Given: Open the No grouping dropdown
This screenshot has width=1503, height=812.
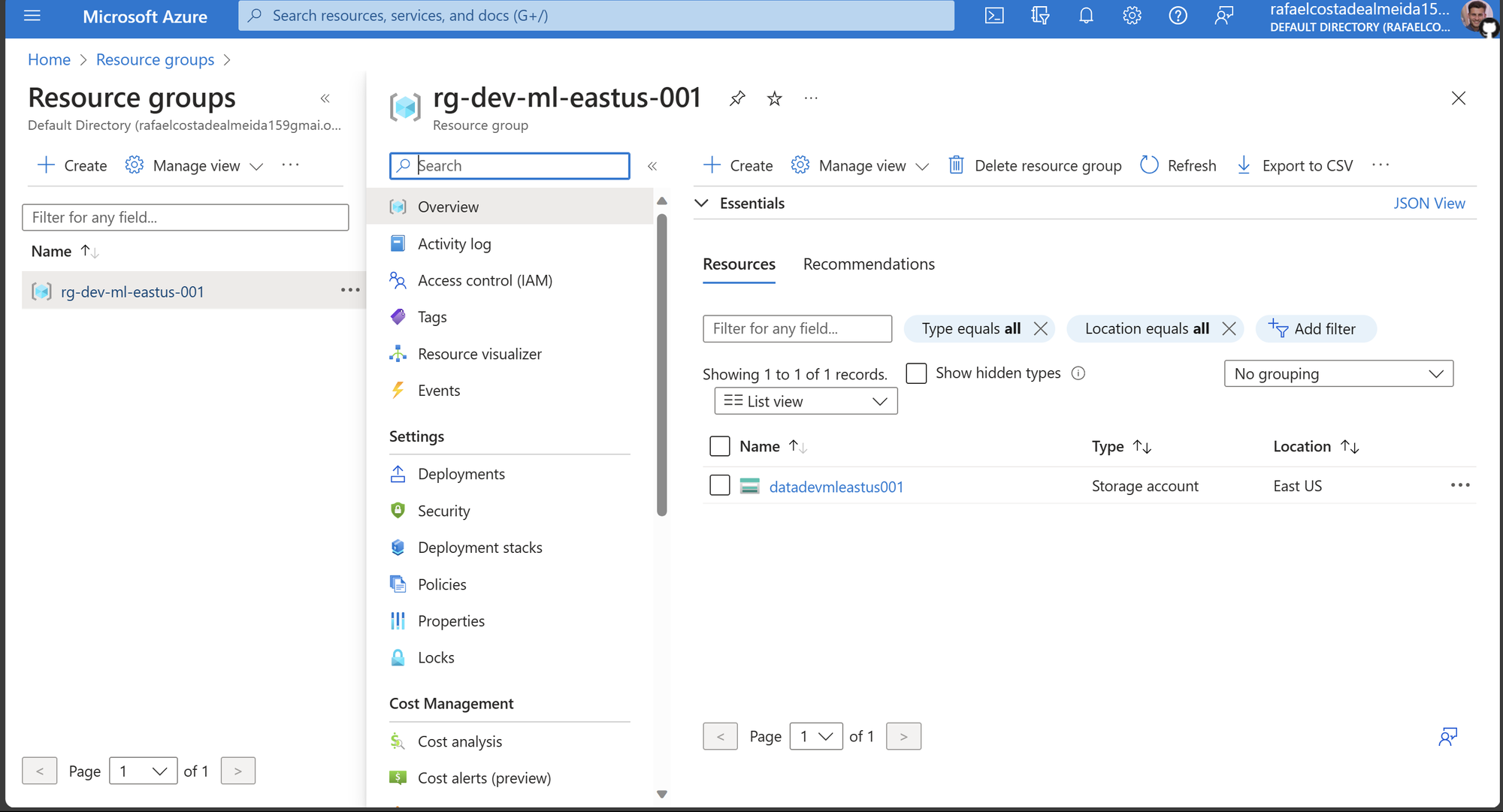Looking at the screenshot, I should coord(1338,374).
